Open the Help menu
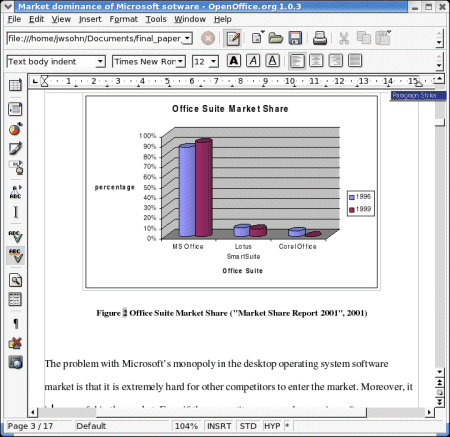The height and width of the screenshot is (437, 450). pyautogui.click(x=222, y=19)
